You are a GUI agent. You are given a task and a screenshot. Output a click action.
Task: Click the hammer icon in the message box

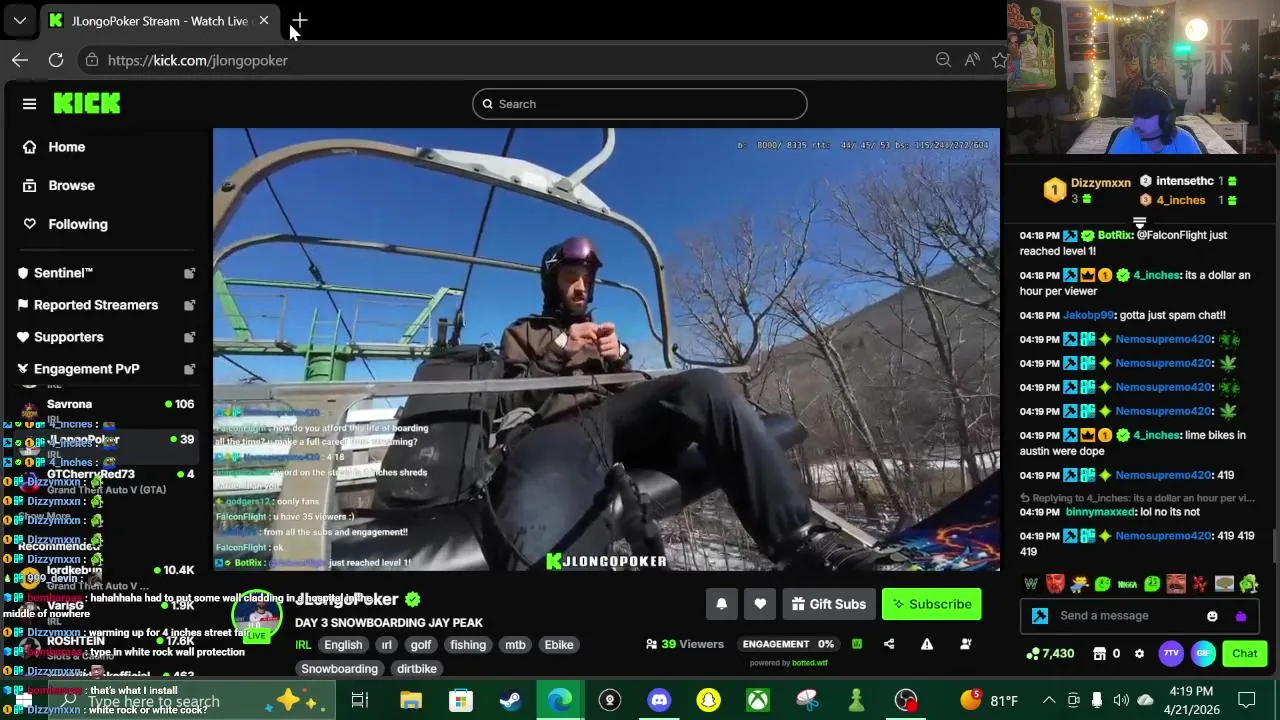pyautogui.click(x=1040, y=616)
